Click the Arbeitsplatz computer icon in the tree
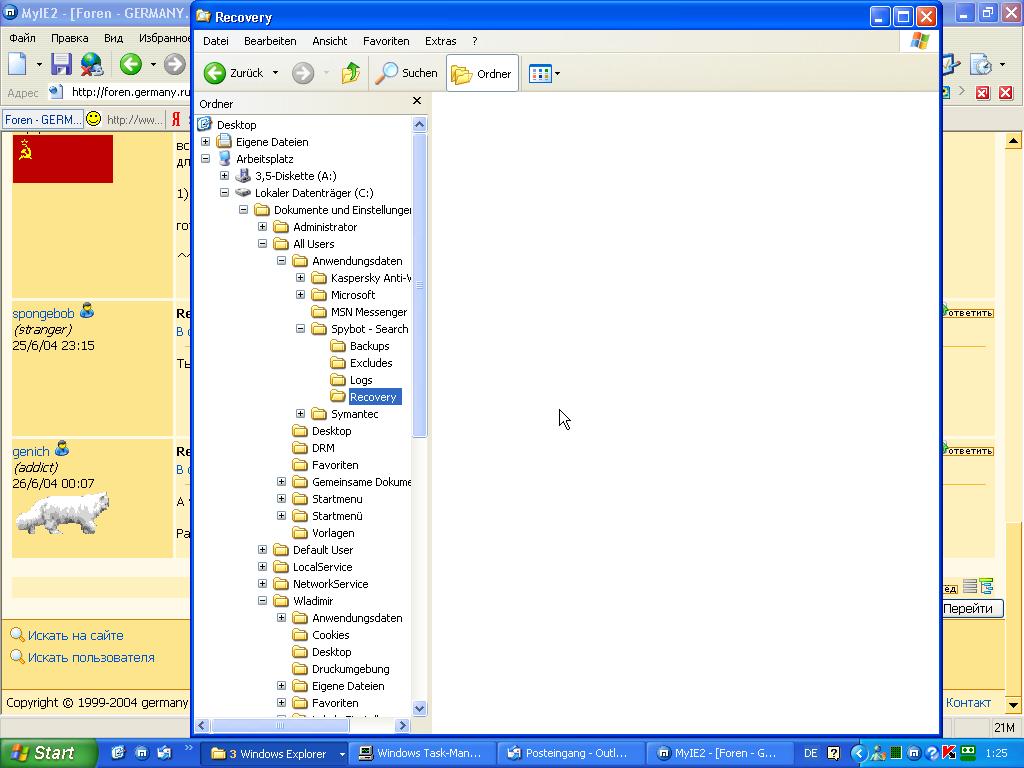 point(225,159)
